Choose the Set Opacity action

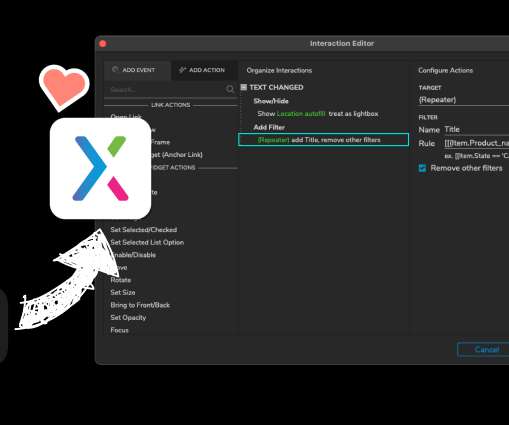[x=128, y=318]
